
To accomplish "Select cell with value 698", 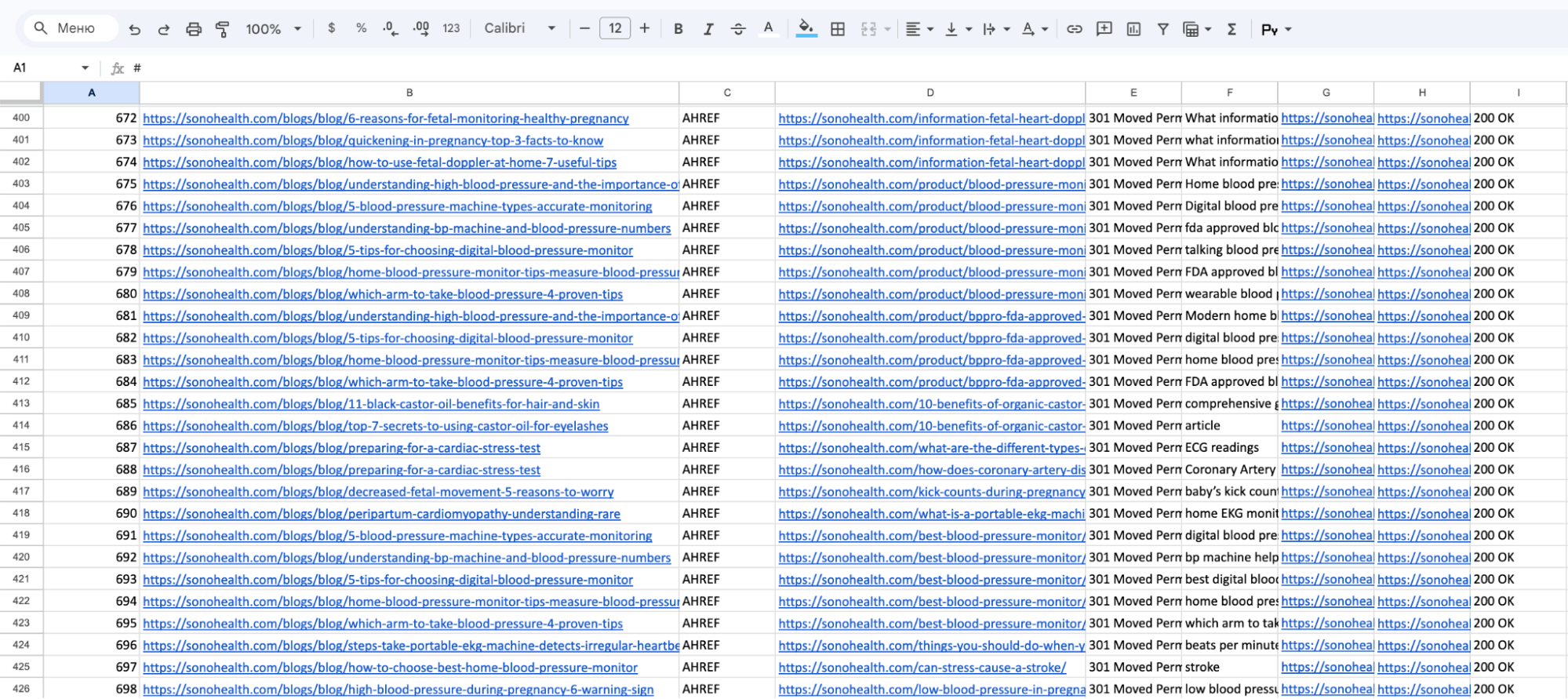I will click(x=92, y=689).
